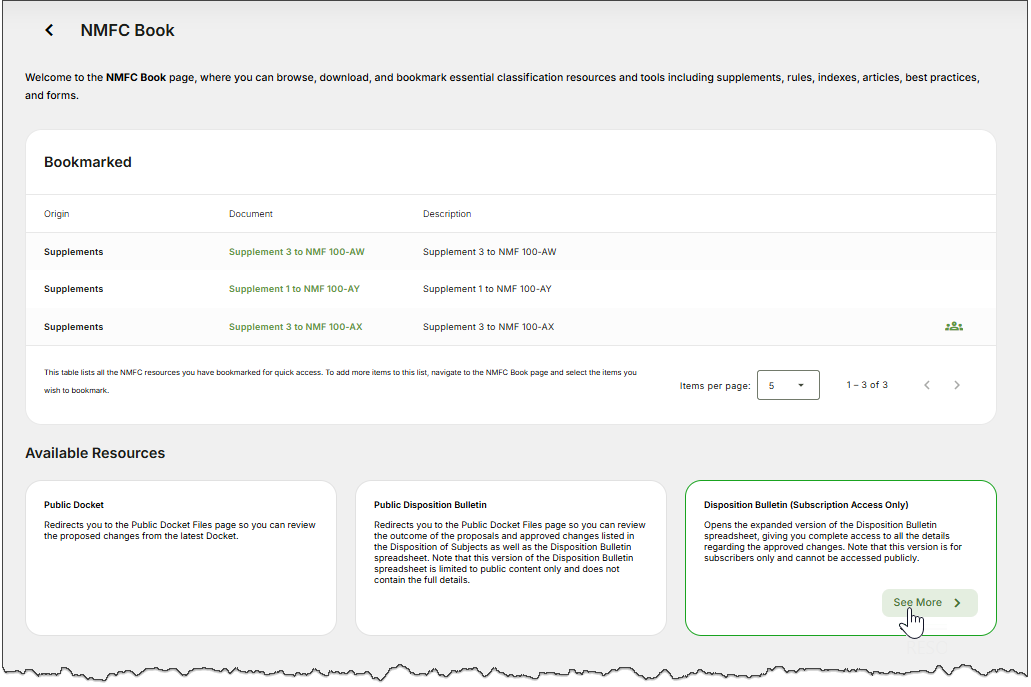Click the Document column header

250,214
